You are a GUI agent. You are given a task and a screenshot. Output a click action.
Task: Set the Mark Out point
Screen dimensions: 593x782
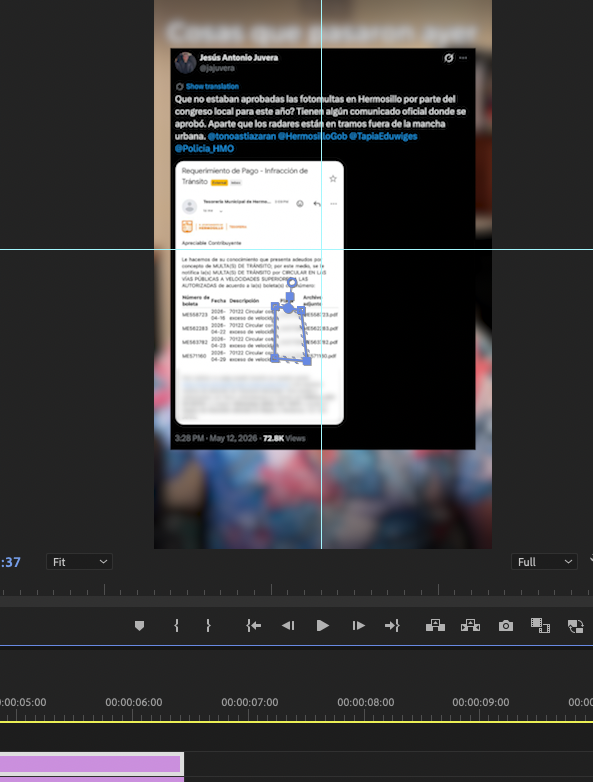click(x=208, y=625)
